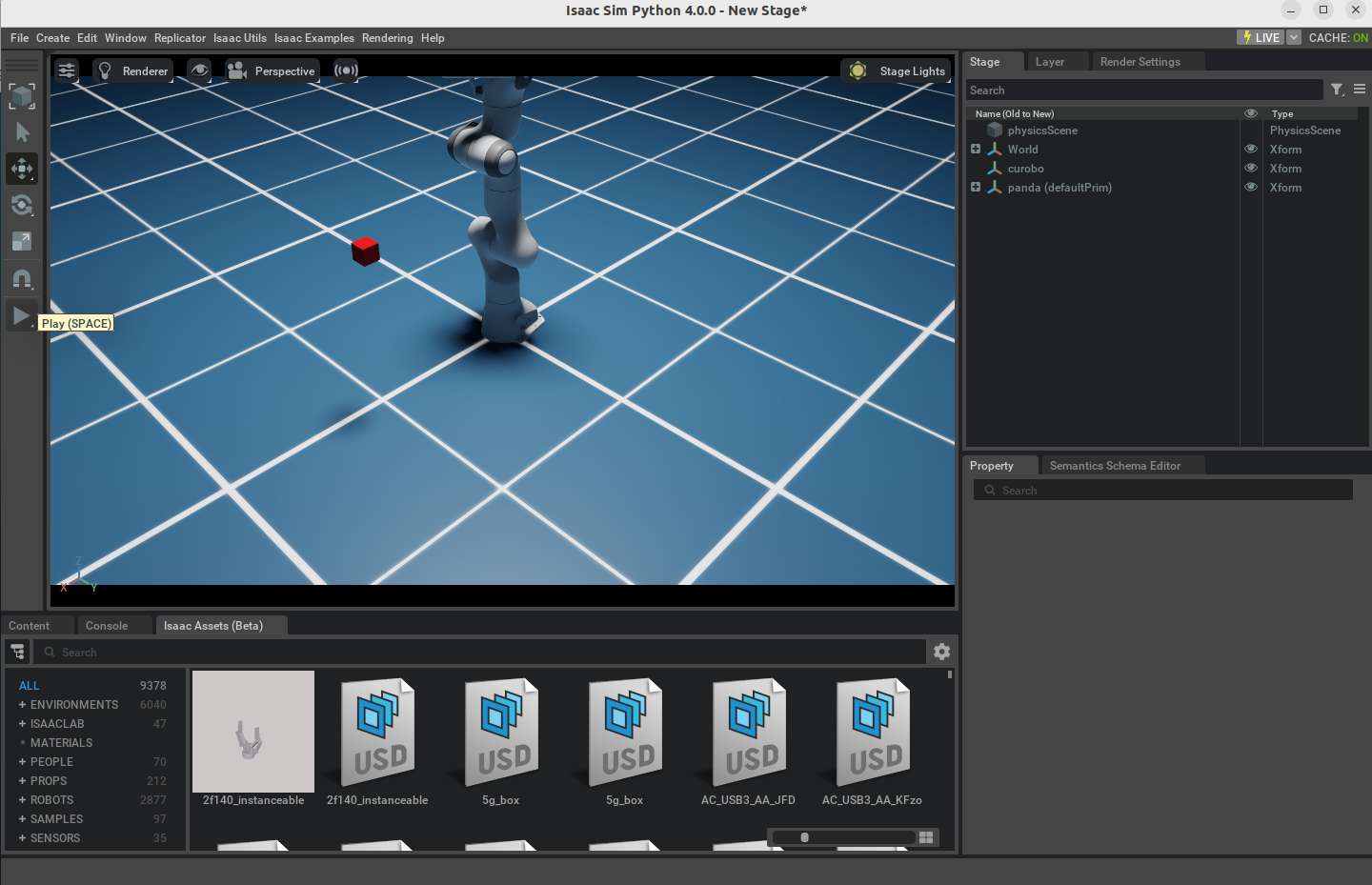Toggle visibility of World prim
Screen dimensions: 1372x885
point(1251,150)
